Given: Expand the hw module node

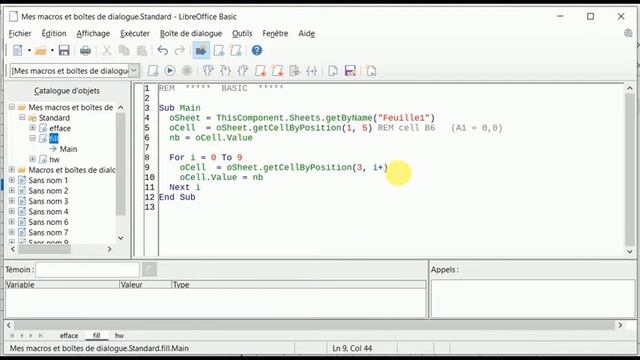Looking at the screenshot, I should (33, 159).
